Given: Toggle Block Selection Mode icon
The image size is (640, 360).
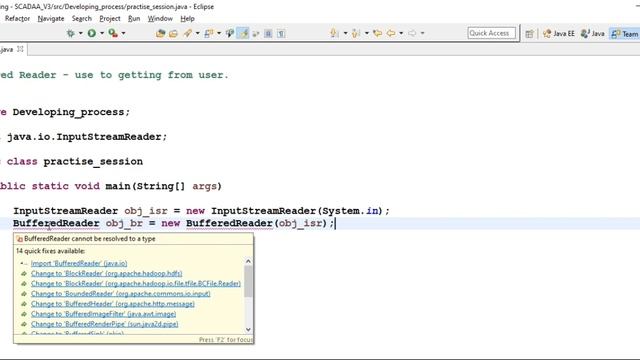Looking at the screenshot, I should click(268, 33).
